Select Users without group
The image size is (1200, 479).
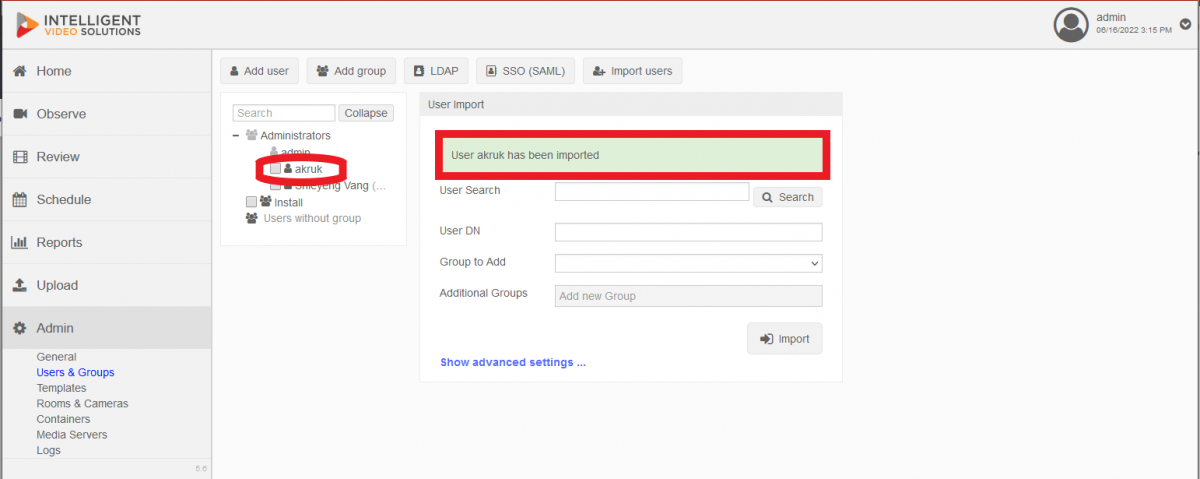point(312,218)
